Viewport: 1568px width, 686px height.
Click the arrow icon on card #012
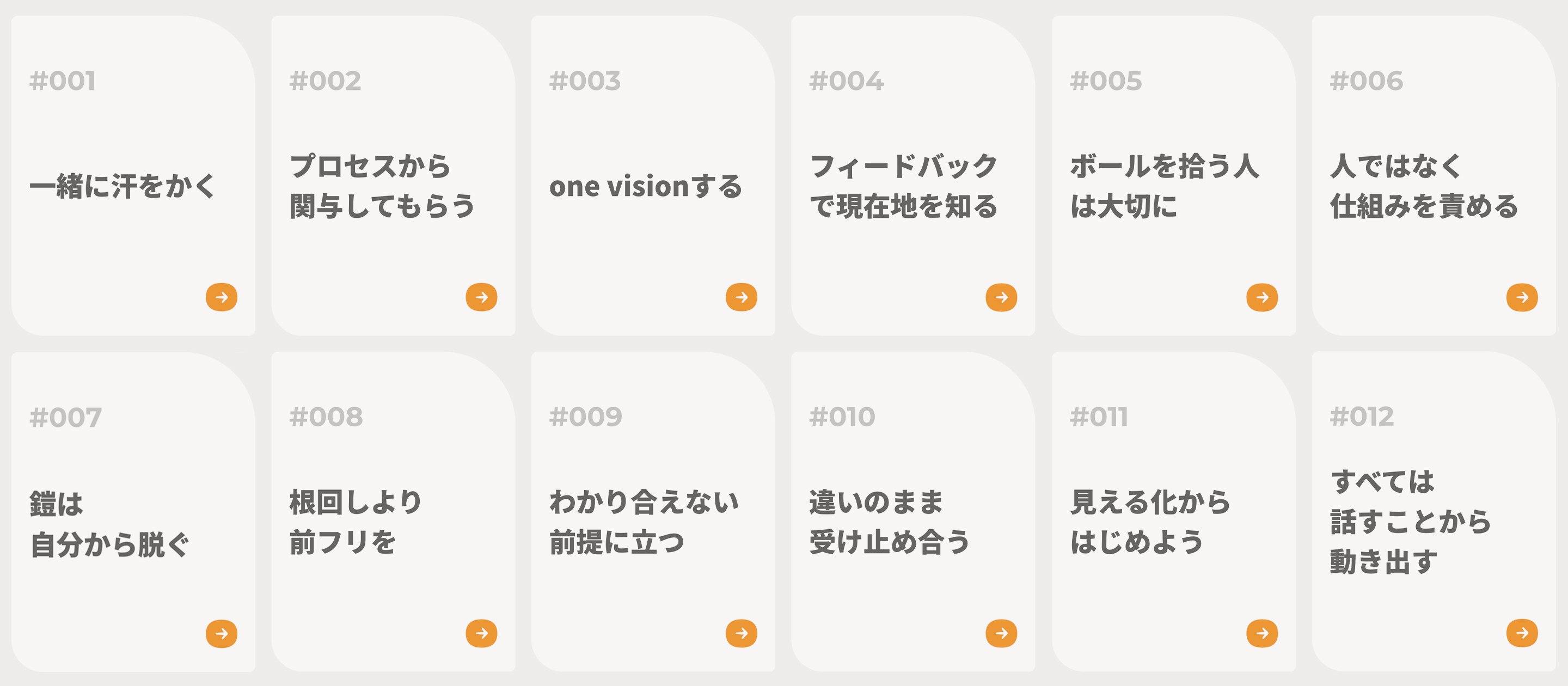coord(1521,633)
